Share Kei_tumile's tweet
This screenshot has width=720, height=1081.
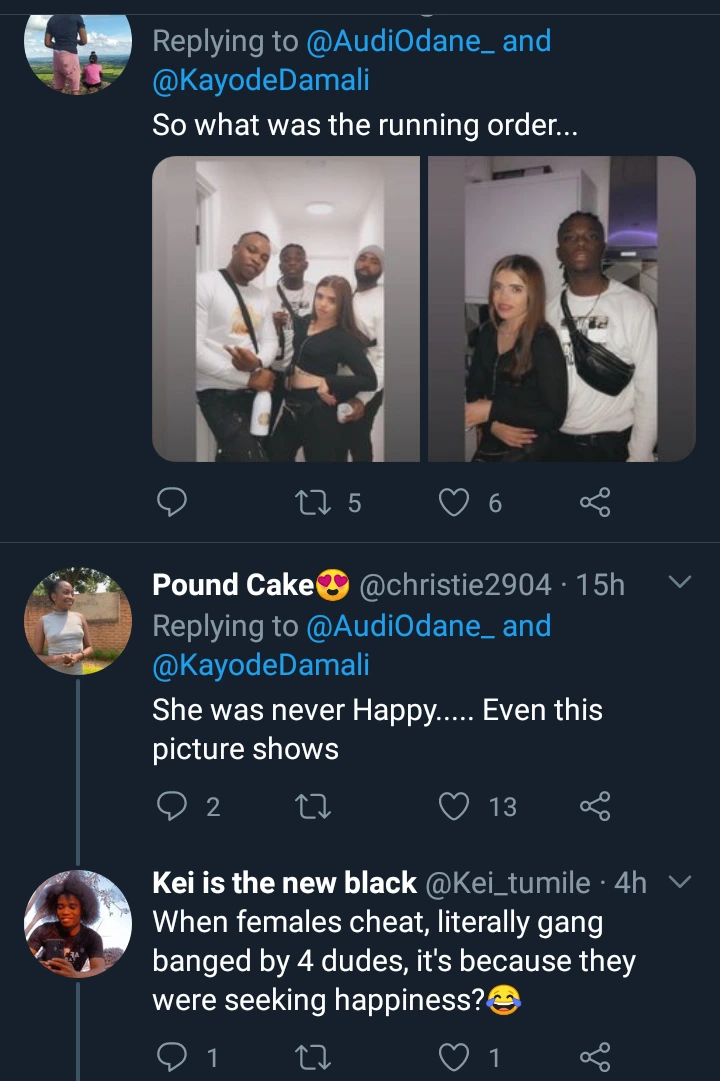[595, 1057]
